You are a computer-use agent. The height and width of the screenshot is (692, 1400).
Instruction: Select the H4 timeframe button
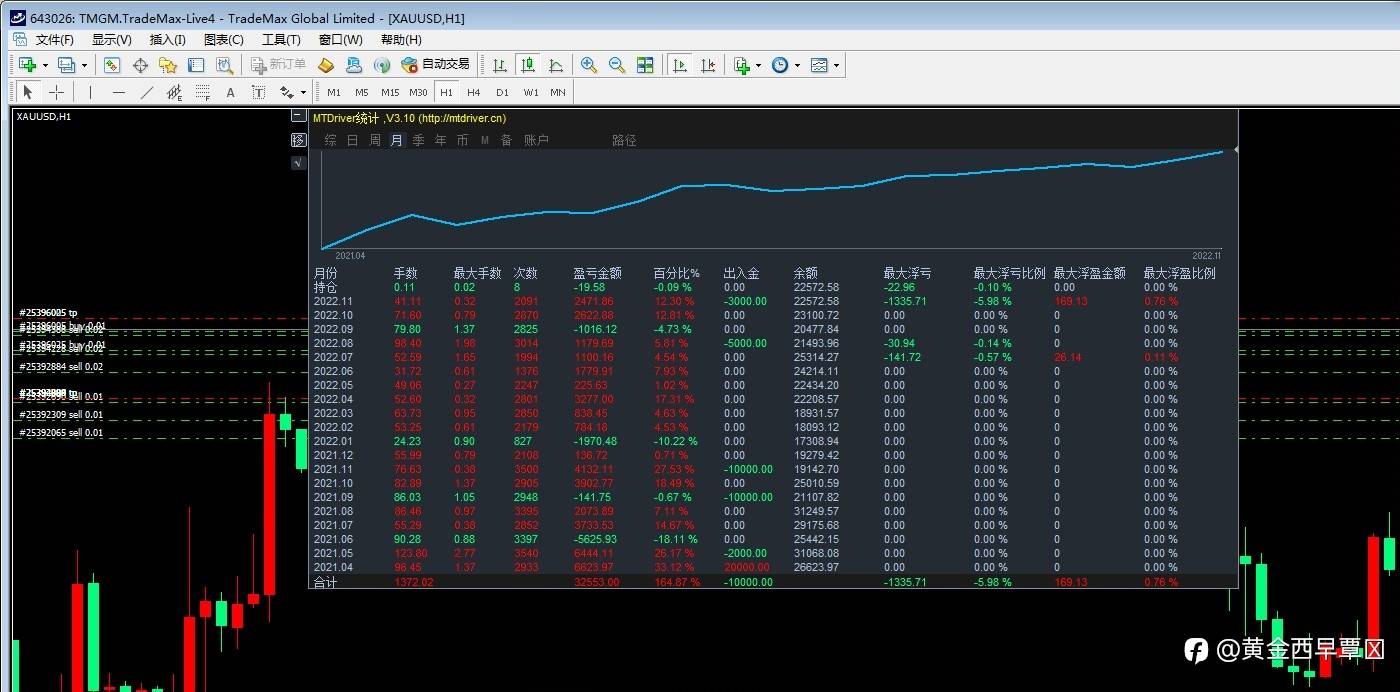click(474, 92)
